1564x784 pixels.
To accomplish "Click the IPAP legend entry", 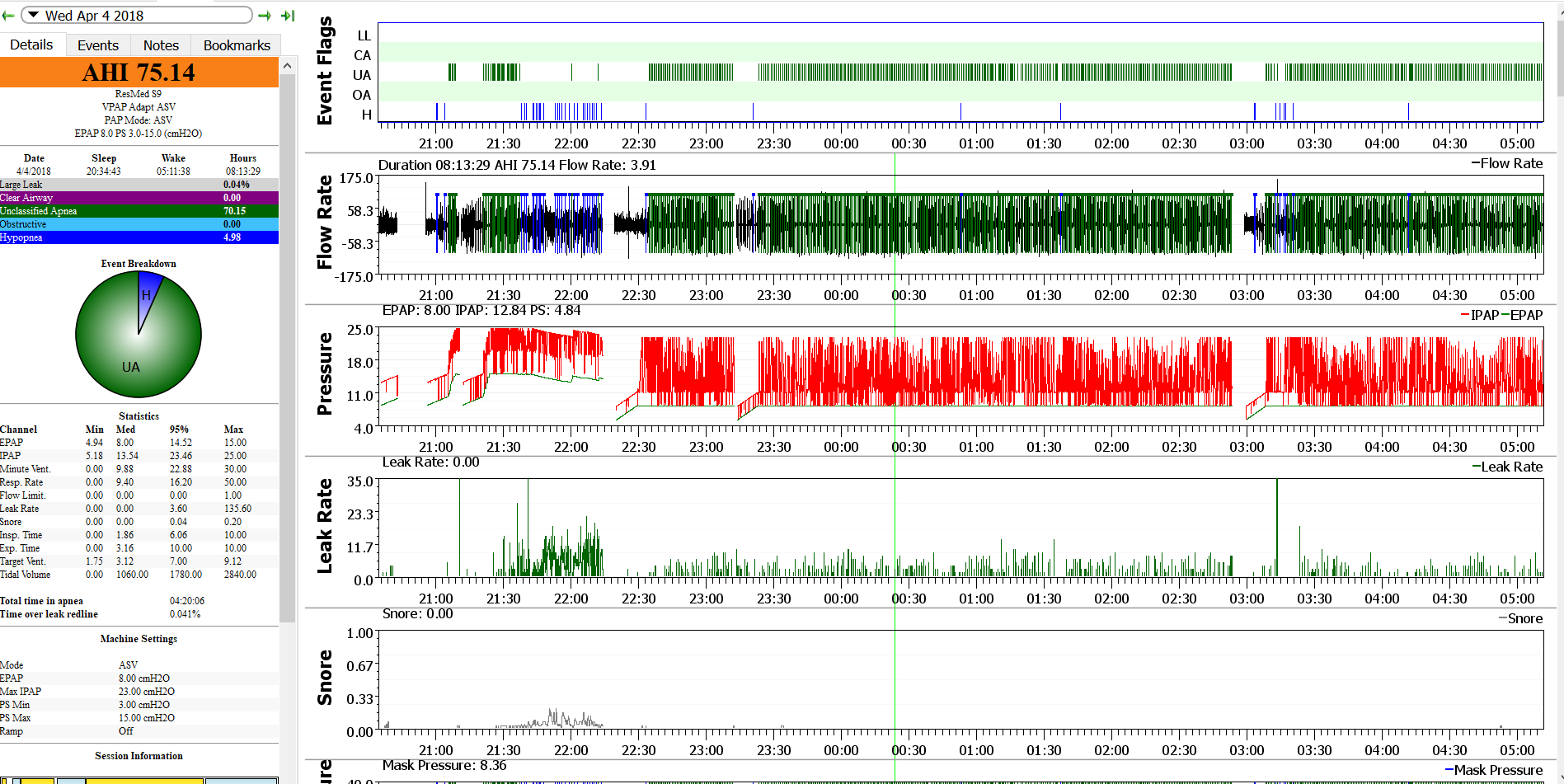I will tap(1479, 315).
